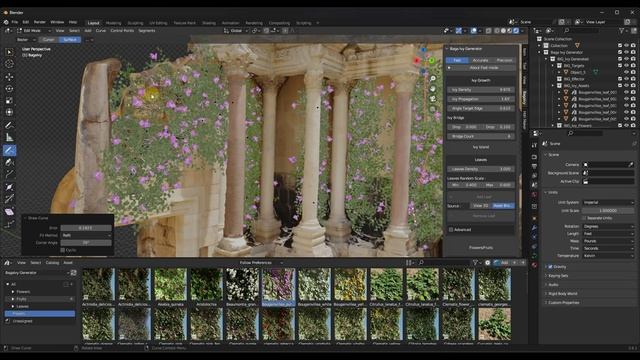Toggle eye visibility for Object_5
The width and height of the screenshot is (640, 360).
point(627,72)
